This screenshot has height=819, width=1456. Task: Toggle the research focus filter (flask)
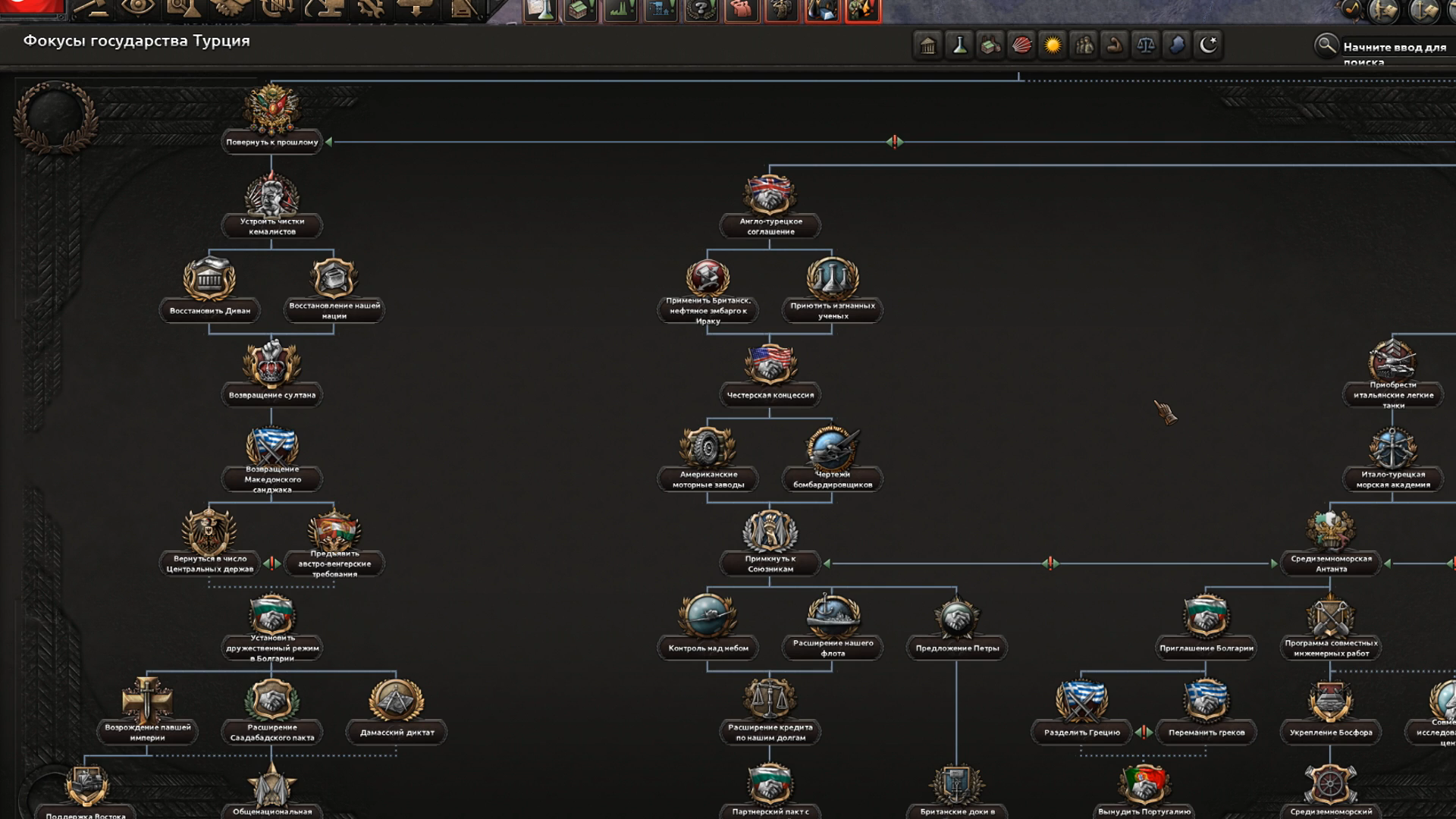pos(959,45)
